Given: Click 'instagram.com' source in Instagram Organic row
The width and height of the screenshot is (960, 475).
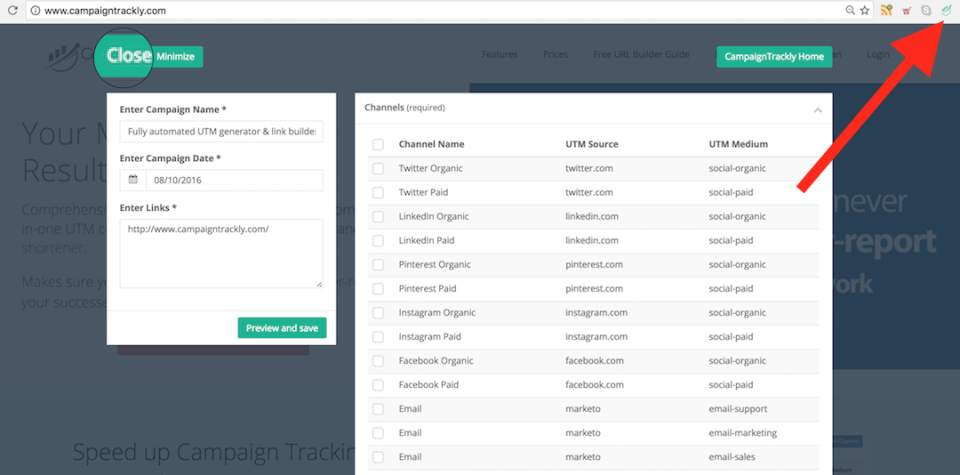Looking at the screenshot, I should pos(596,313).
